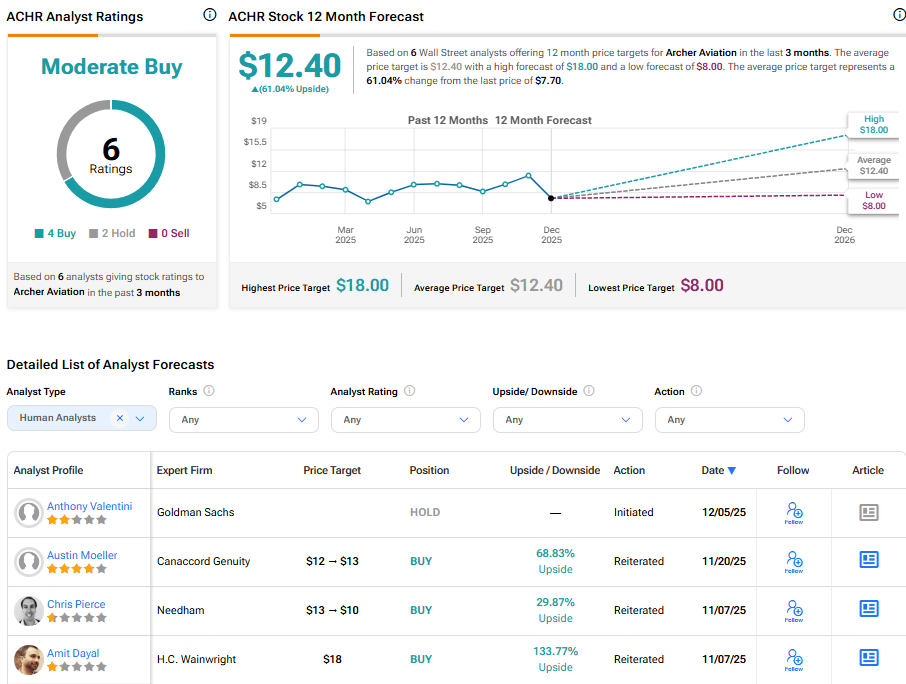Viewport: 906px width, 684px height.
Task: Open Chris Pierce's analyst profile
Action: coord(76,604)
